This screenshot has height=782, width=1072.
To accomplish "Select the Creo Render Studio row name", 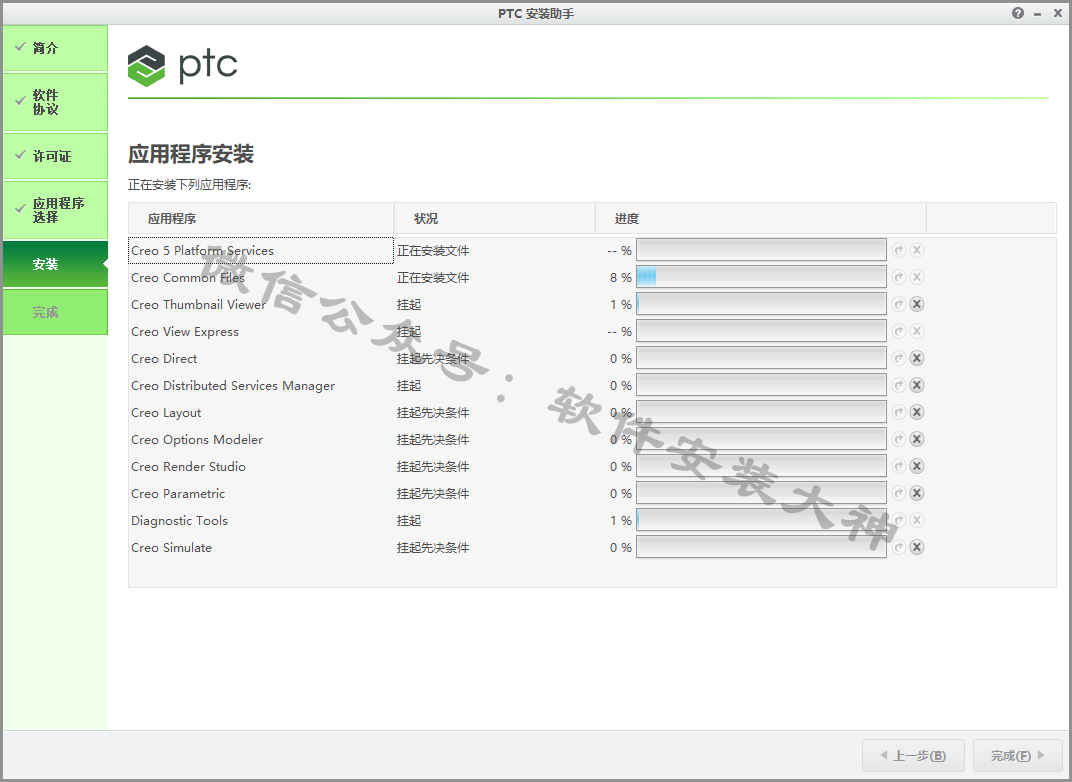I will [189, 467].
